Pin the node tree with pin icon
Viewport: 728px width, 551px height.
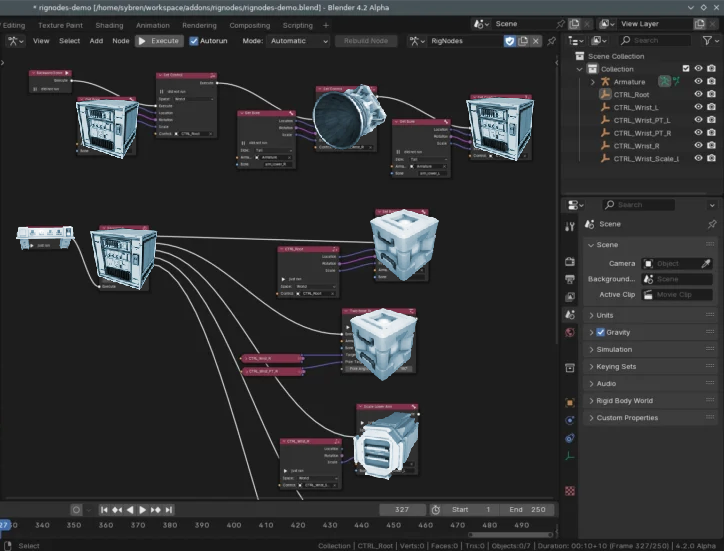(551, 41)
